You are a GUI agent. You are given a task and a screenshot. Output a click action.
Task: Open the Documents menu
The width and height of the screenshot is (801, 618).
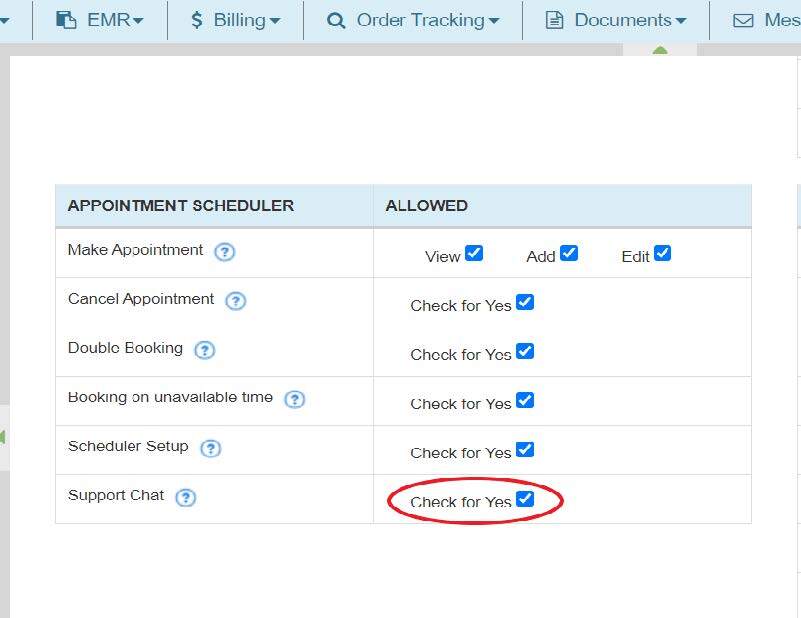[x=616, y=20]
